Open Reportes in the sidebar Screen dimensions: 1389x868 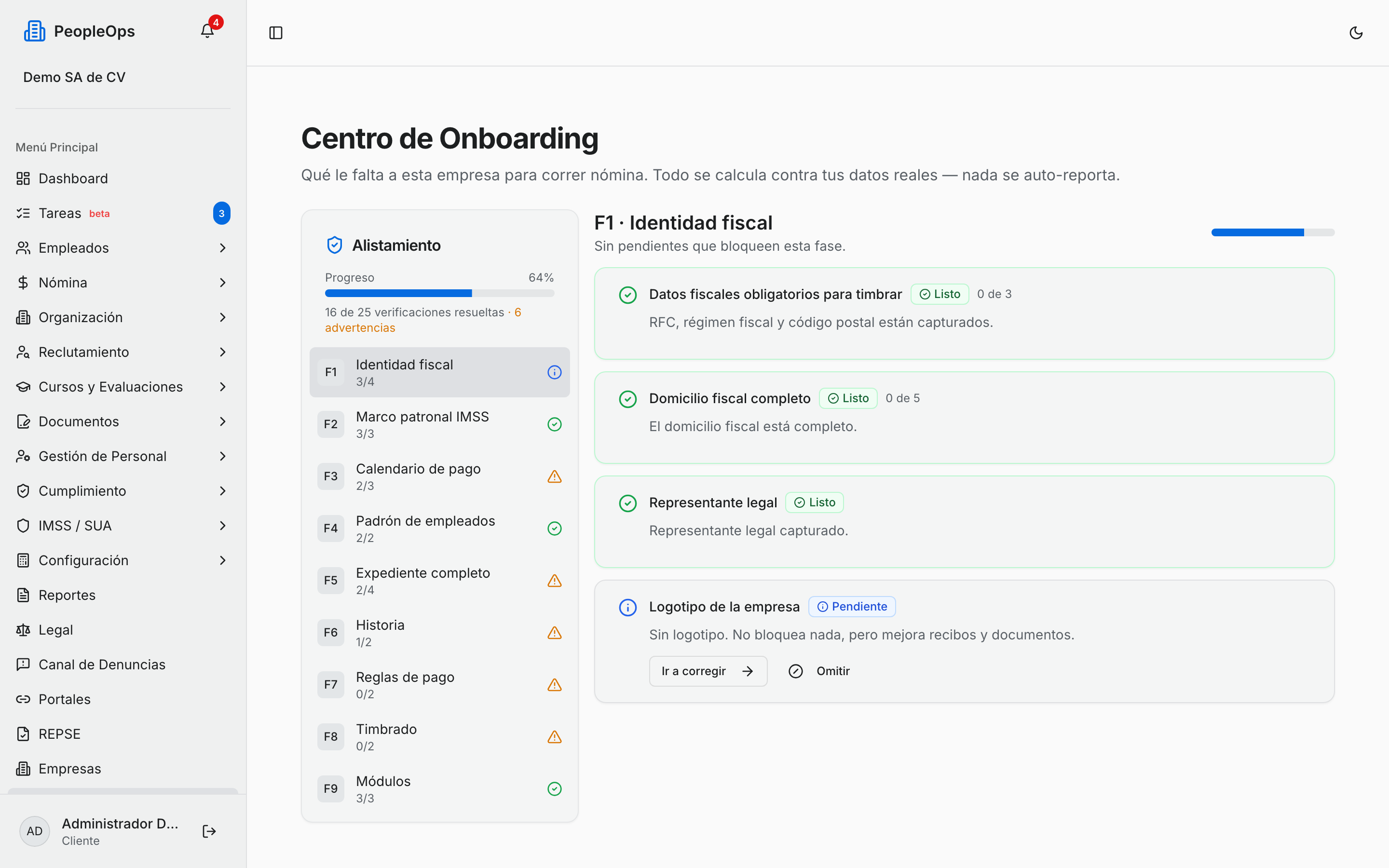pyautogui.click(x=123, y=596)
